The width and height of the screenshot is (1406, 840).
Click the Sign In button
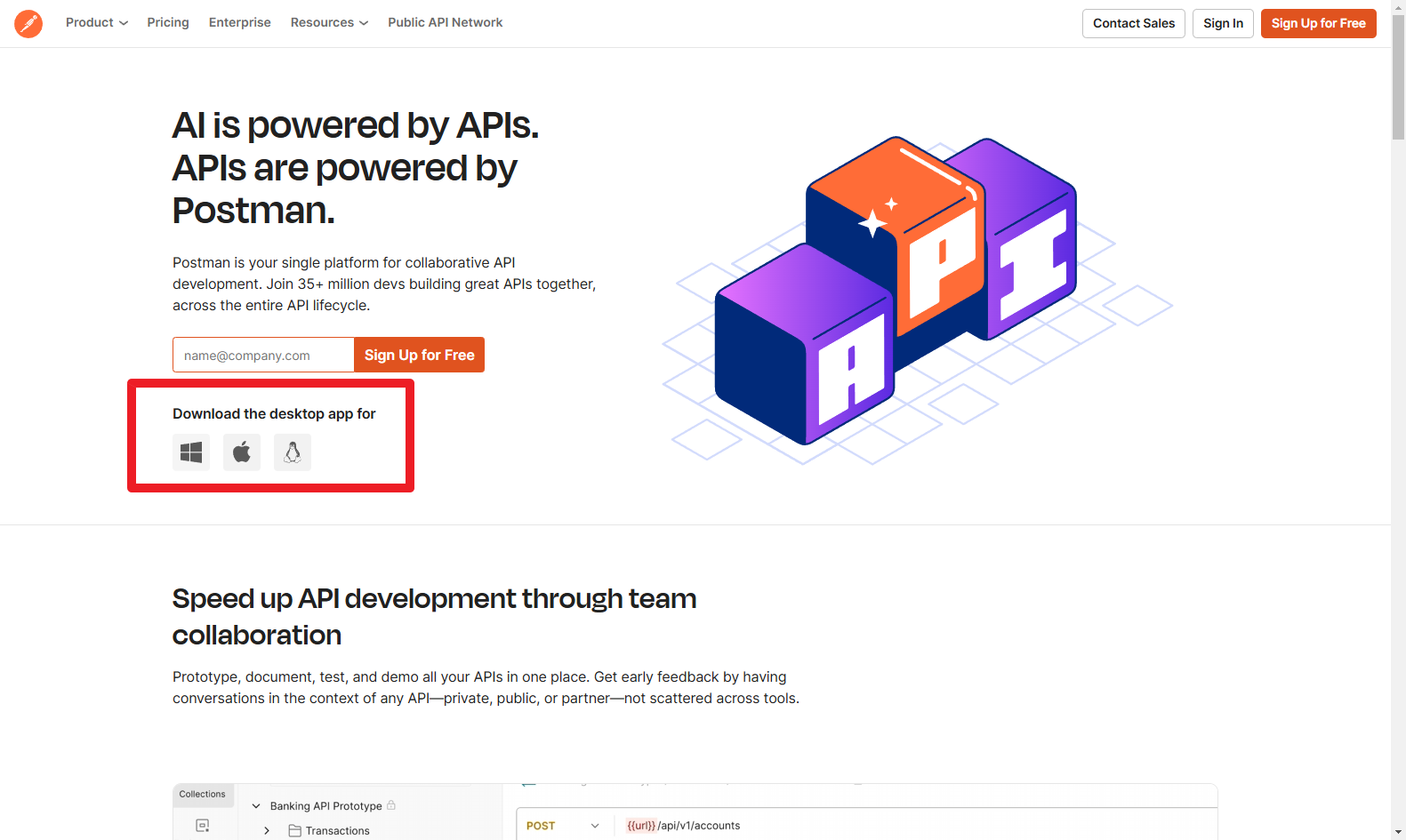click(x=1223, y=23)
